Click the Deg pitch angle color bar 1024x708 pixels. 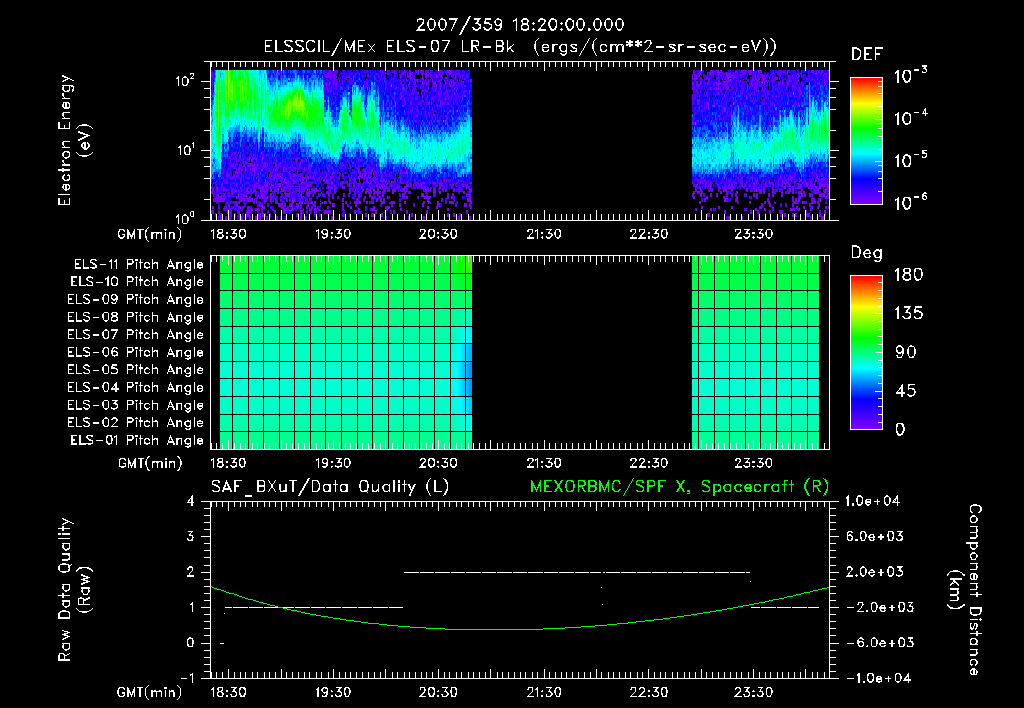866,353
